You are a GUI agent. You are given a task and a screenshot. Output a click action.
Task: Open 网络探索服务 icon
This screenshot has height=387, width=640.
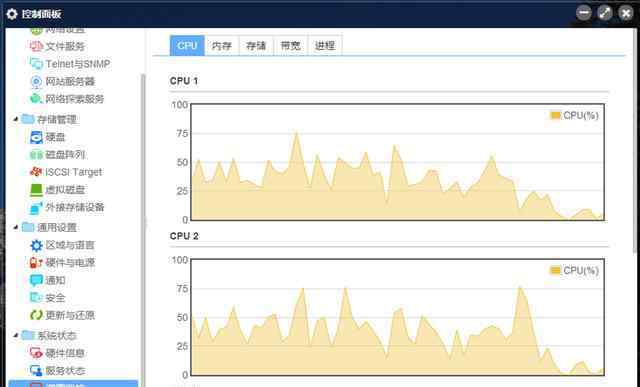[36, 98]
